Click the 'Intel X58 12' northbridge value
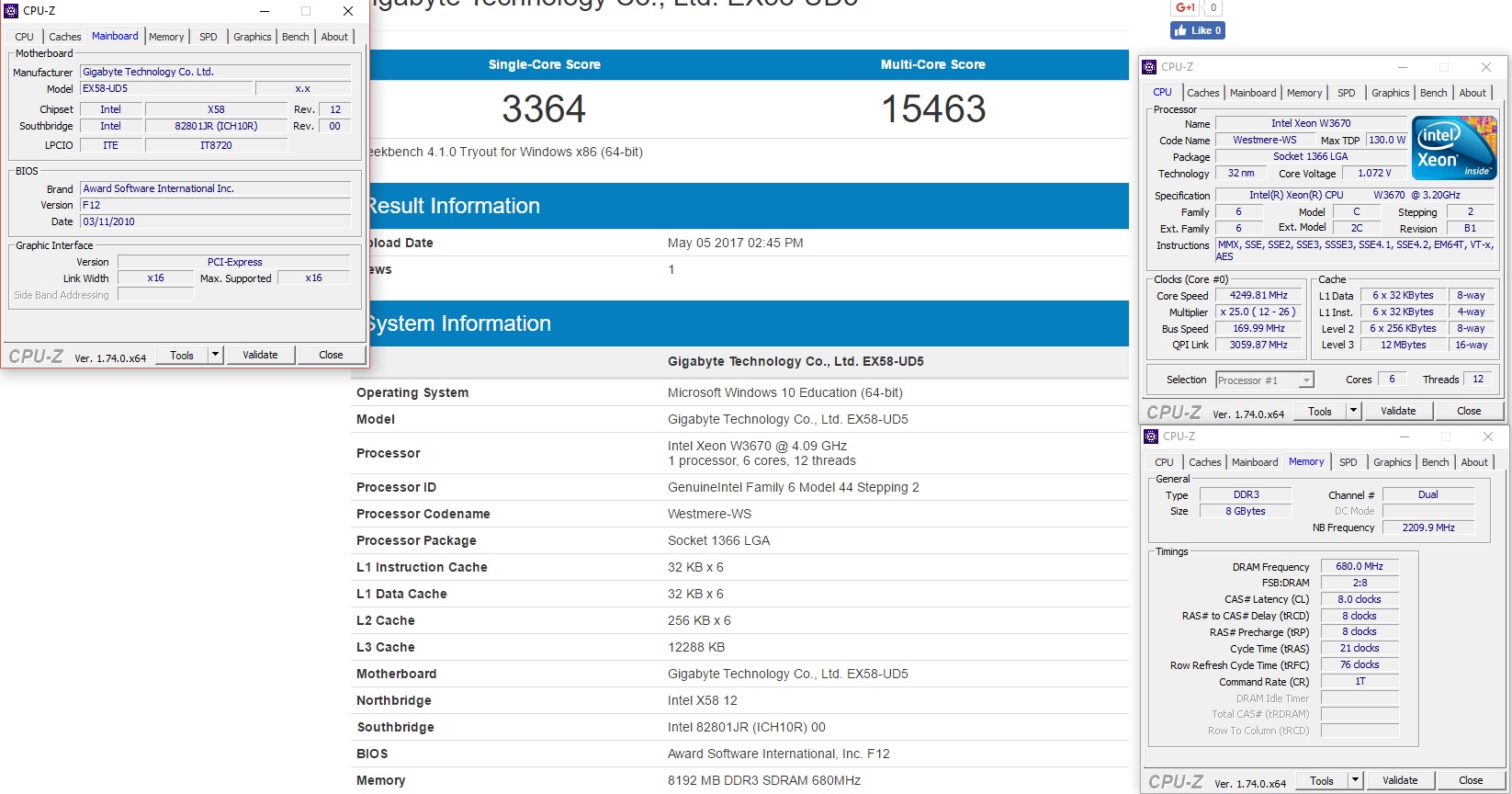 [703, 700]
